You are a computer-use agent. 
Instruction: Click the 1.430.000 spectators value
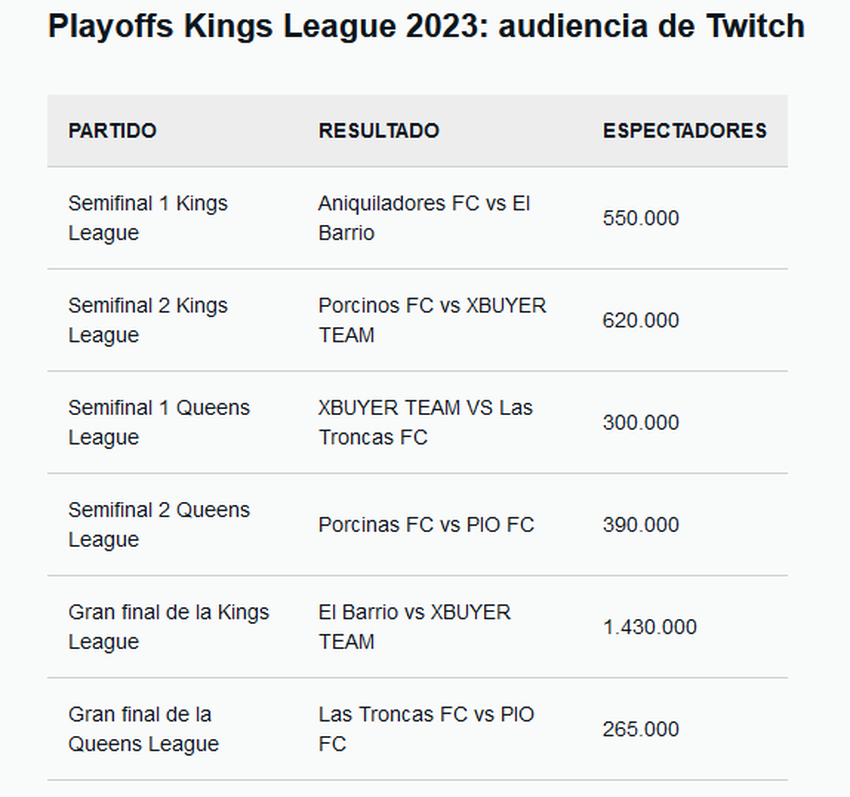pos(649,627)
